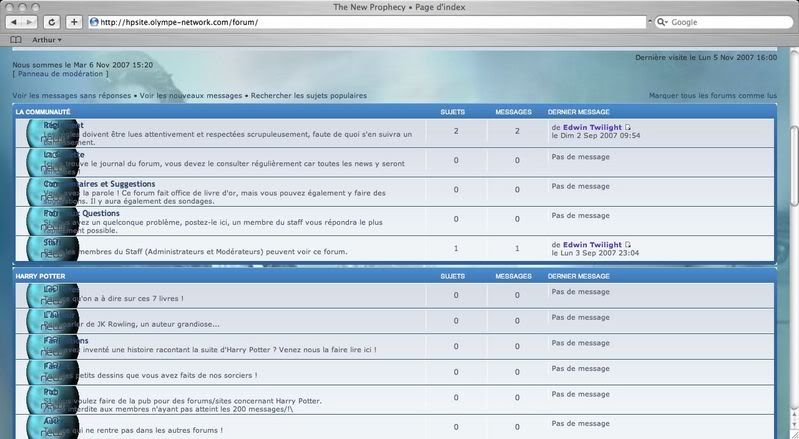Click latest-post icon beside Edwin Twilight, 2 Sep
This screenshot has width=799, height=439.
click(628, 128)
